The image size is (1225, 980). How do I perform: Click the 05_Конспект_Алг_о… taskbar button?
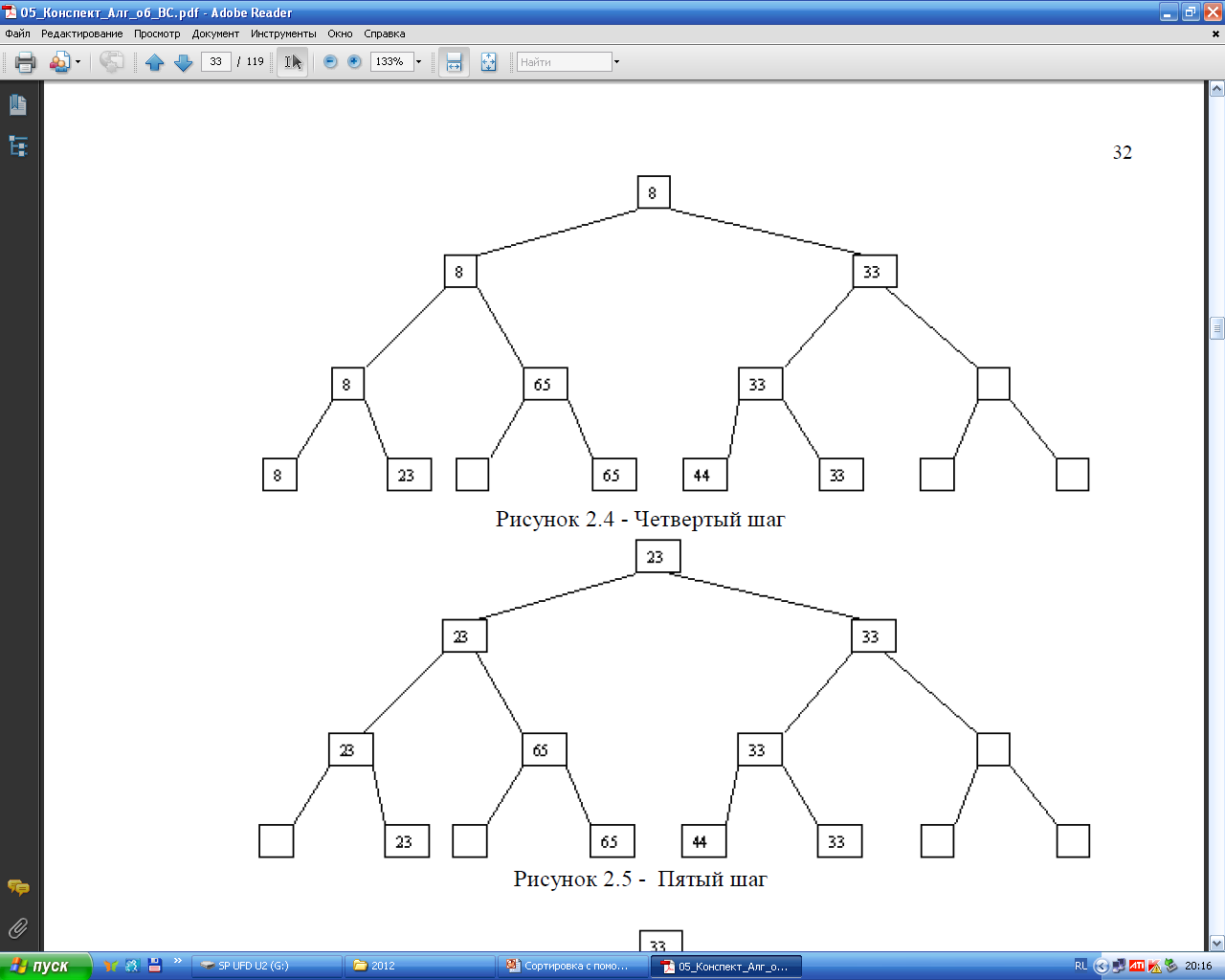click(726, 966)
